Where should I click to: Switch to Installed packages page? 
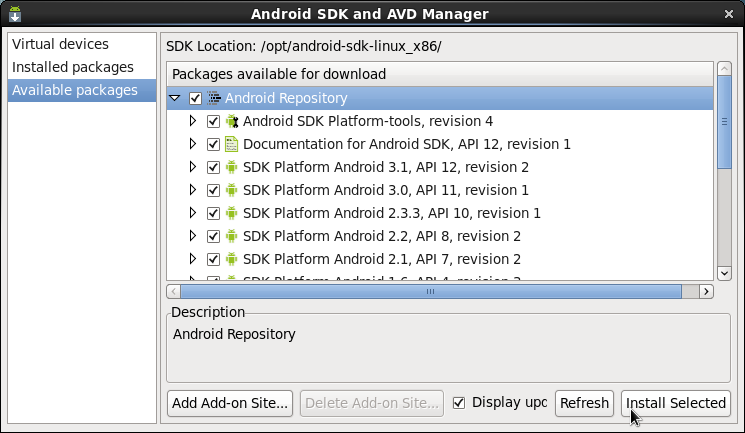click(x=82, y=67)
